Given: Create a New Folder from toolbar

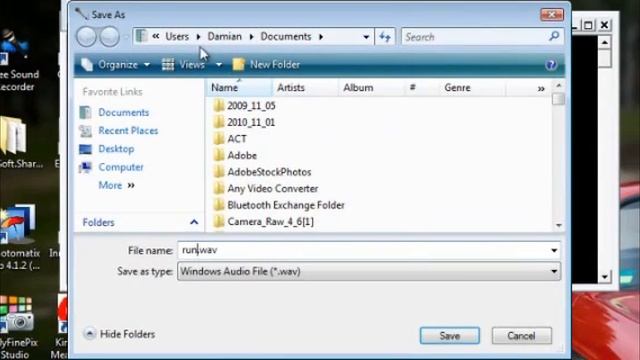Looking at the screenshot, I should coord(266,64).
